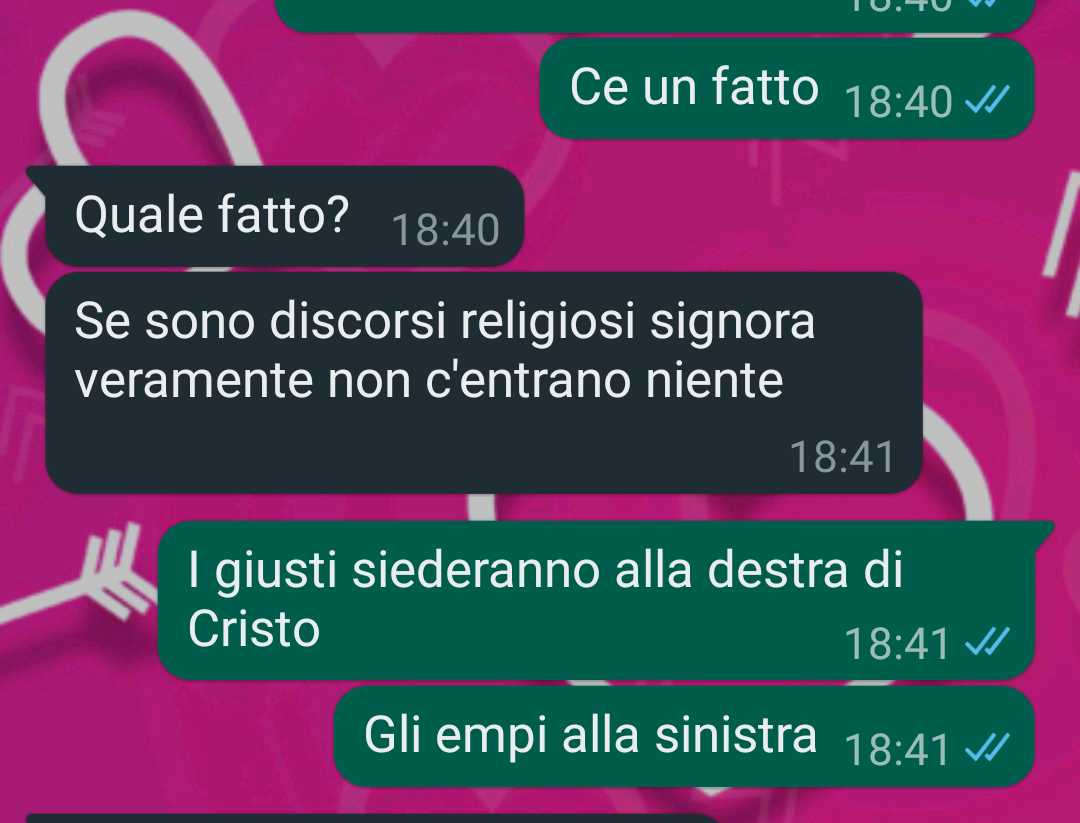
Task: Select the "Ce un fatto" message bubble
Action: click(787, 88)
